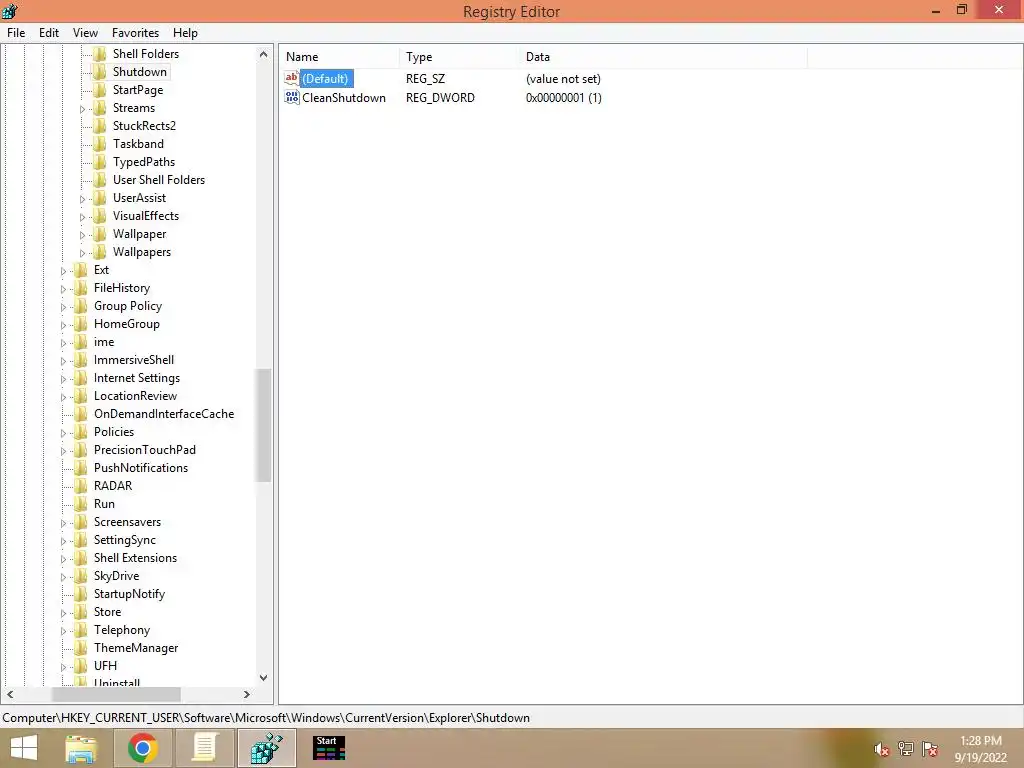The image size is (1024, 768).
Task: Click the REG_DWORD type cell
Action: (x=440, y=98)
